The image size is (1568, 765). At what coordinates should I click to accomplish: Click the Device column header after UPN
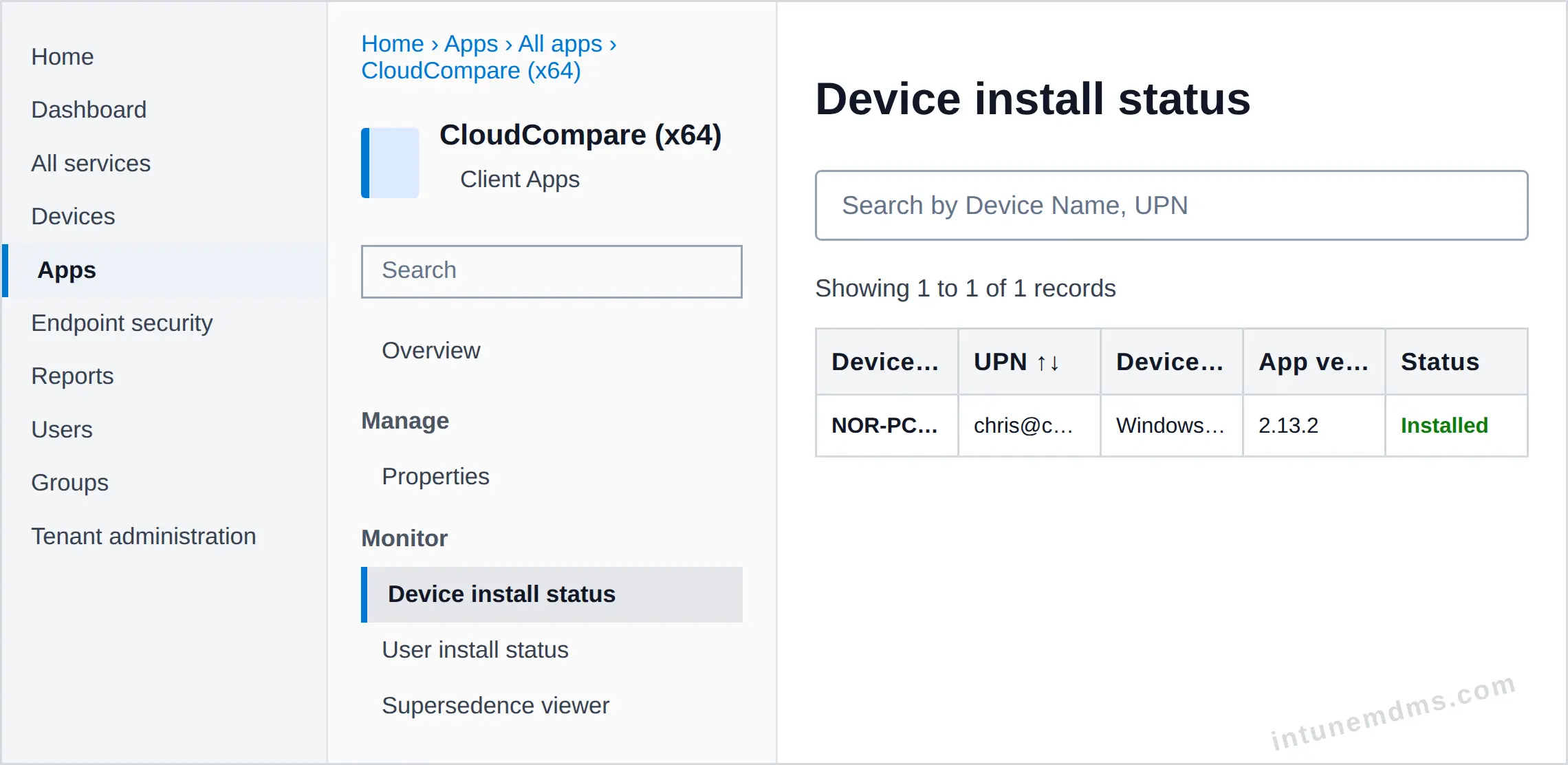coord(1171,361)
